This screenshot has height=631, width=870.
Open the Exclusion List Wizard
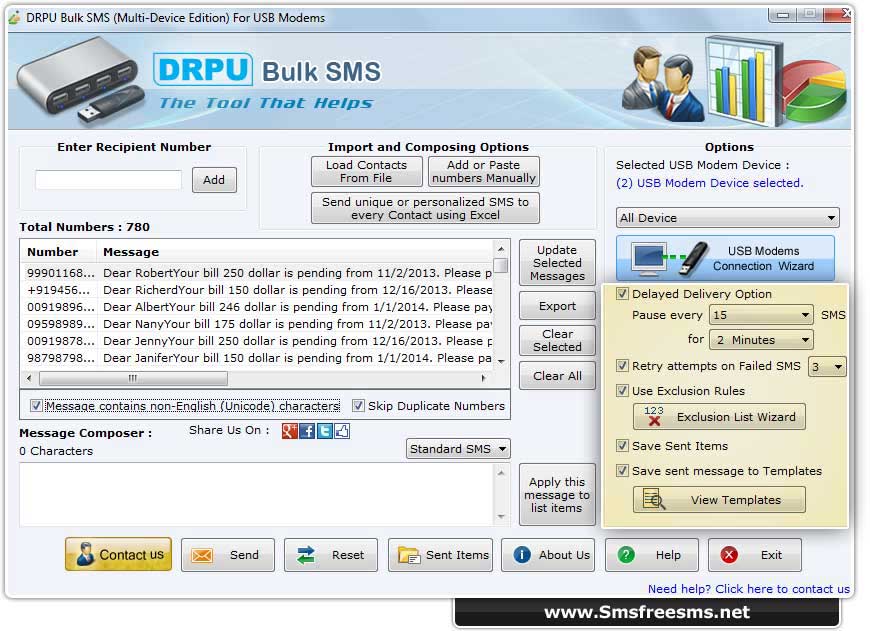(x=719, y=417)
